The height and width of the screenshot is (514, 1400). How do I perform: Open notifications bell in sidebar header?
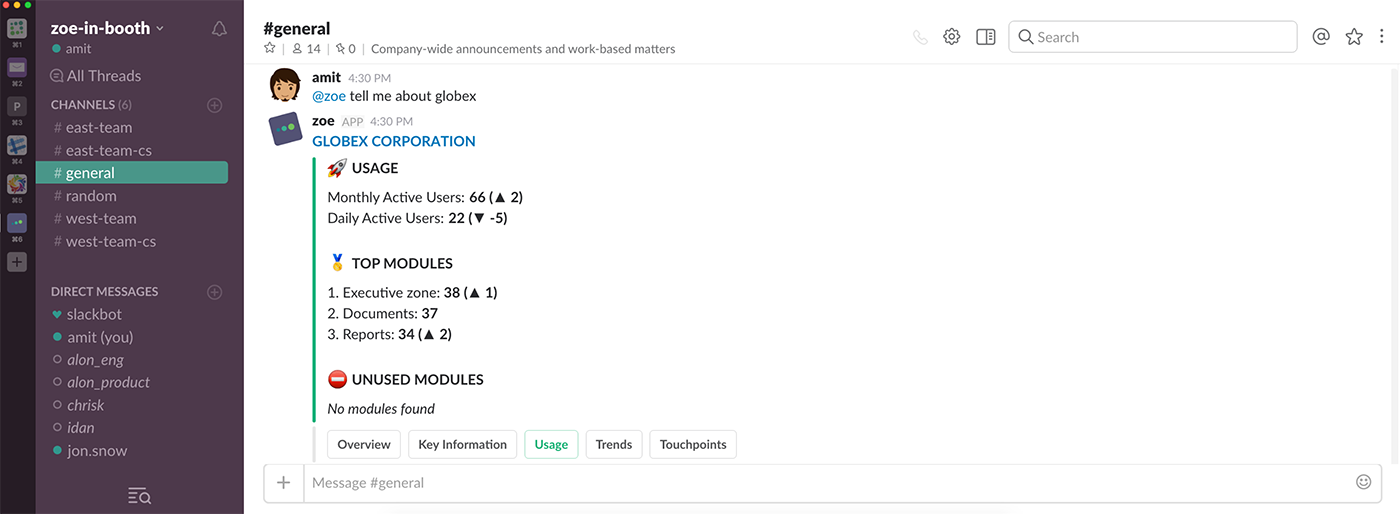[219, 29]
